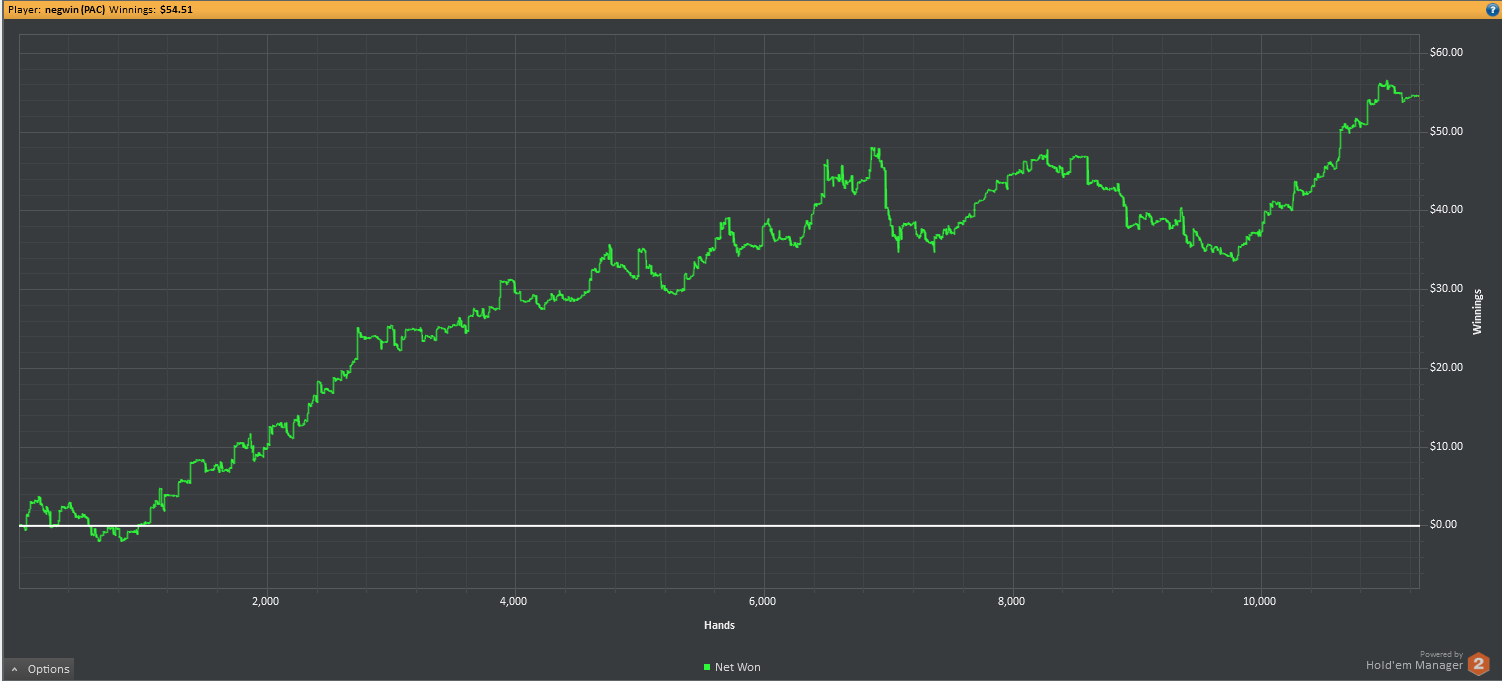Select the $10.00 axis label
Image resolution: width=1502 pixels, height=681 pixels.
(x=1446, y=446)
